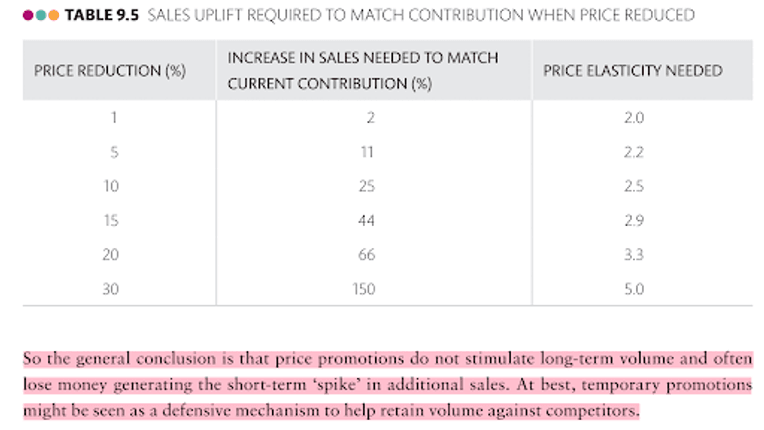
Task: Click the Price Reduction (%) column header
Action: coord(110,71)
